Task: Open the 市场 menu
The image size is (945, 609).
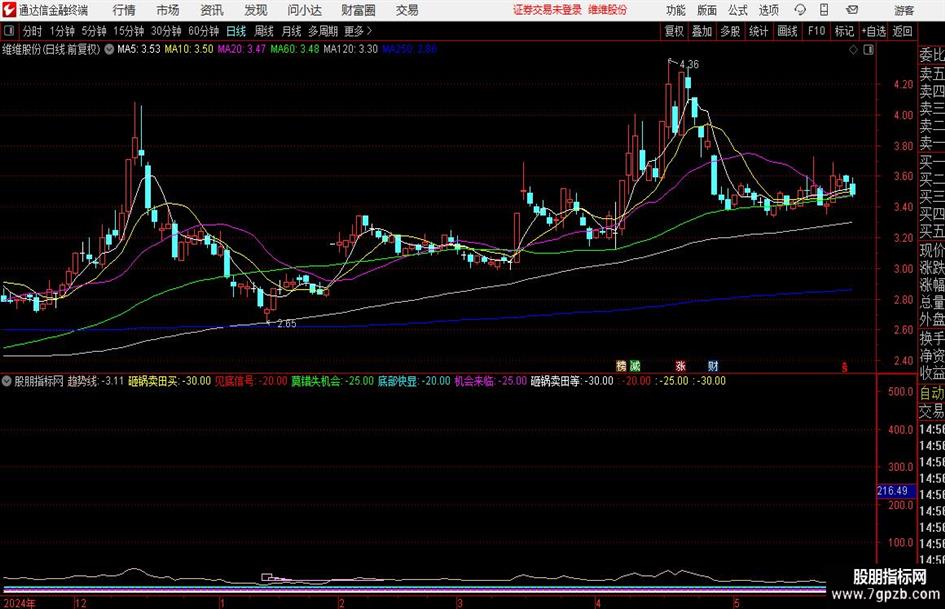Action: click(x=168, y=10)
